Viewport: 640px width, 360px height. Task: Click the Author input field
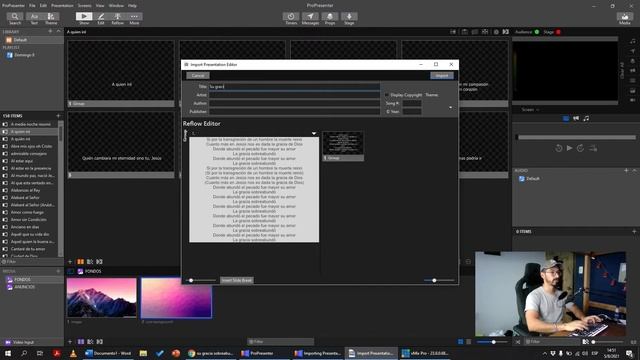(294, 103)
